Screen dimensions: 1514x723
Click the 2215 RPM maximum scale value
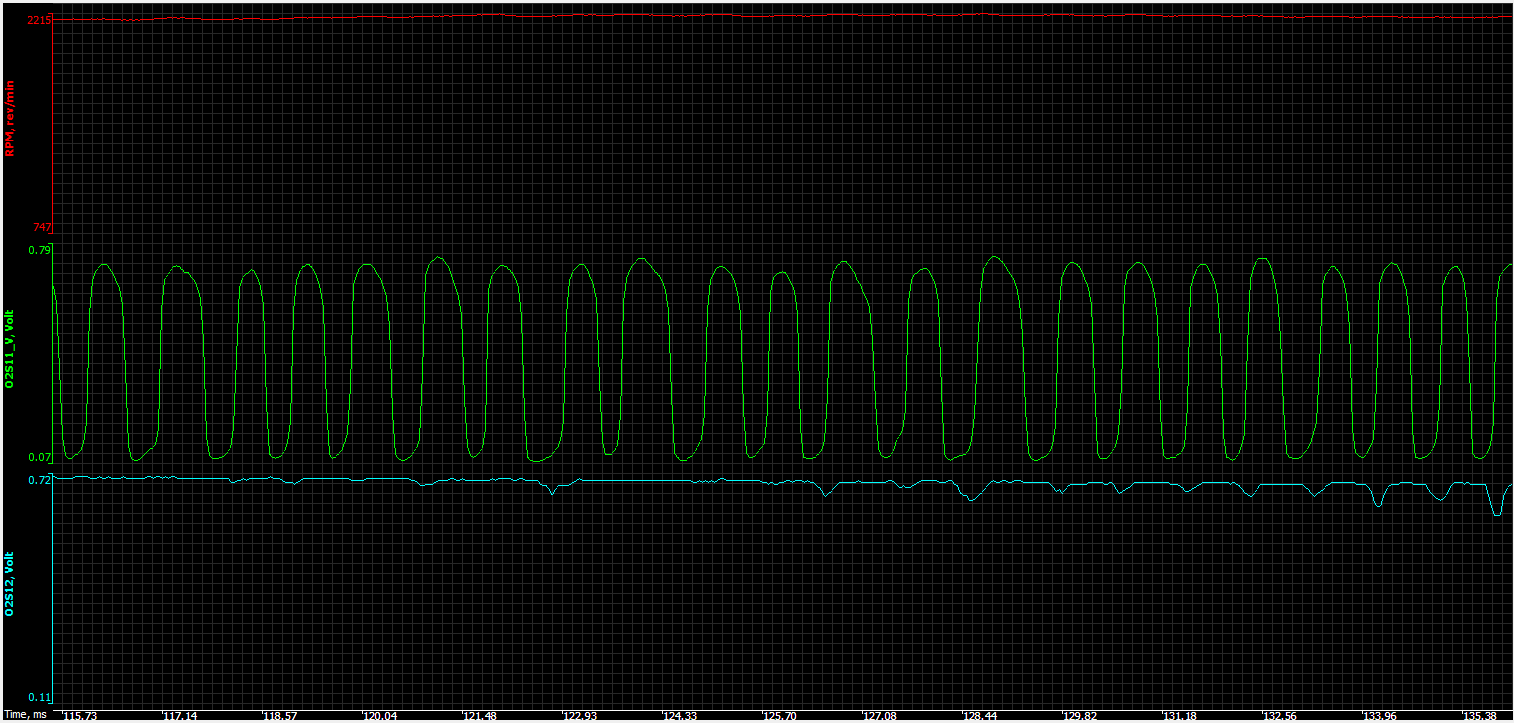point(38,20)
